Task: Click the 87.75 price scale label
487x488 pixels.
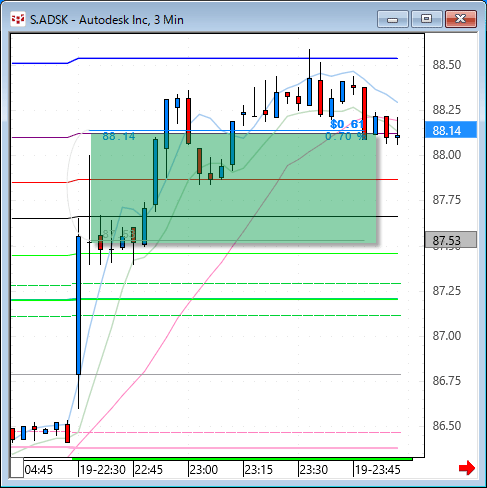Action: tap(447, 200)
